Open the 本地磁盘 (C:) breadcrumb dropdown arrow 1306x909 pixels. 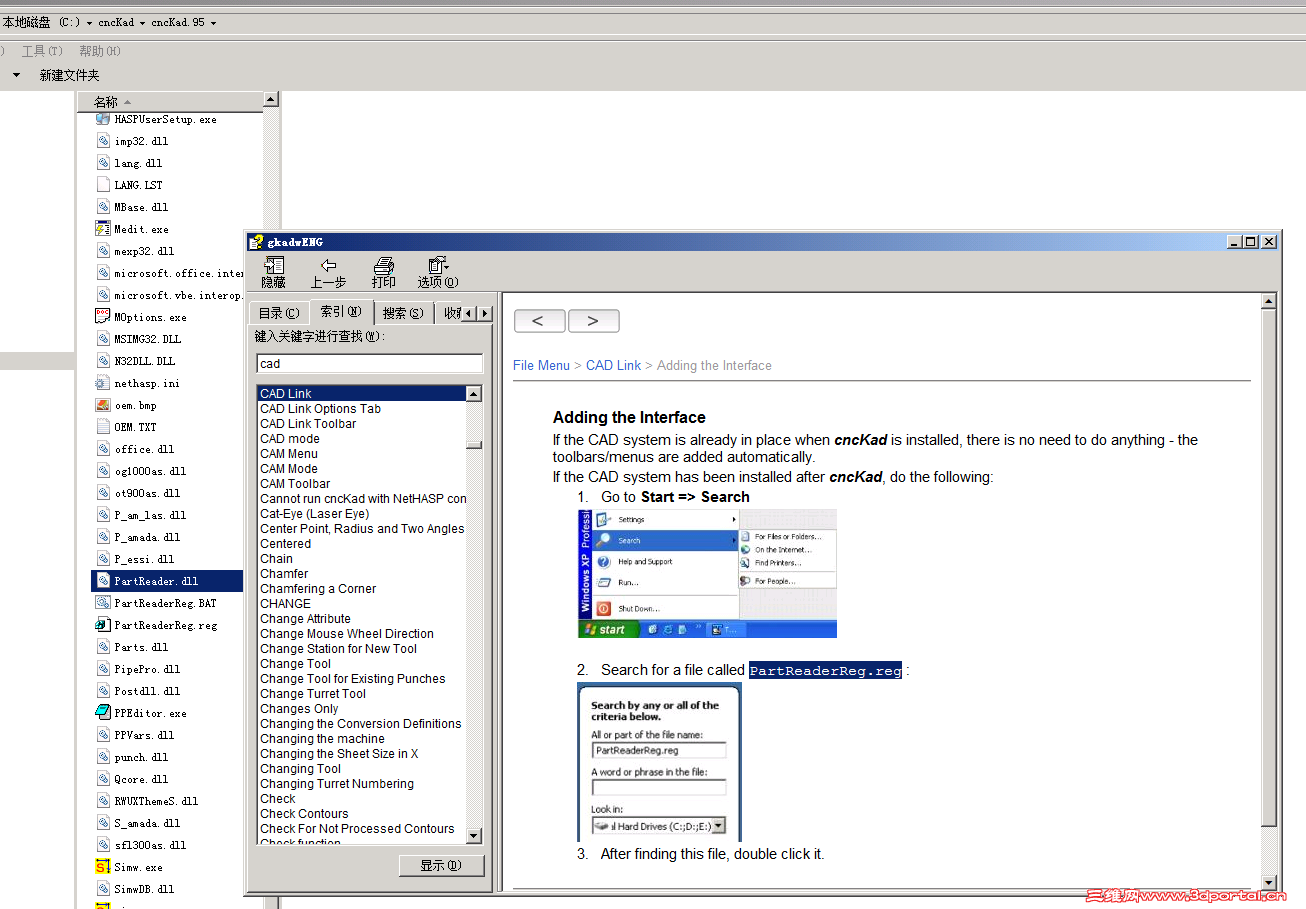tap(90, 22)
